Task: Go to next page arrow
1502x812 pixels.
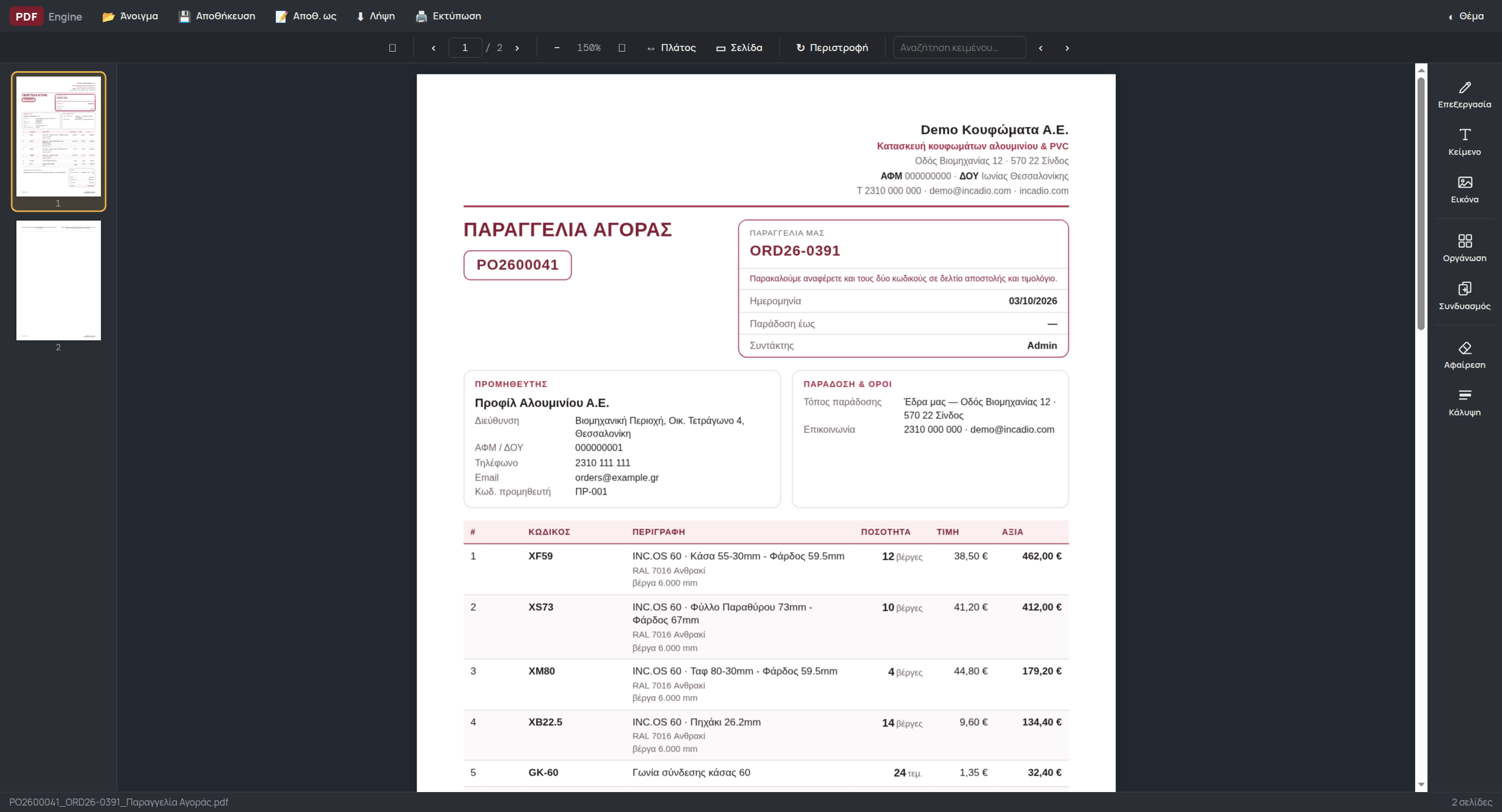Action: click(517, 48)
